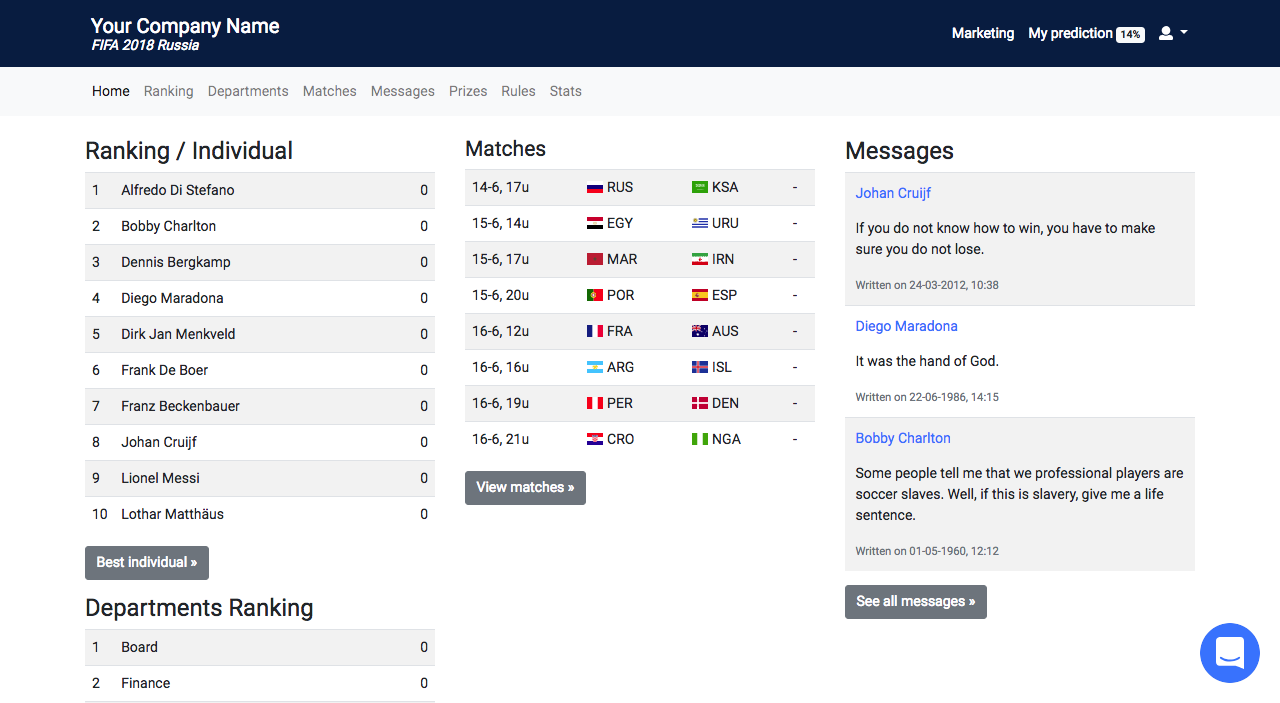The width and height of the screenshot is (1280, 703).
Task: Click the Russia flag icon
Action: pos(595,188)
